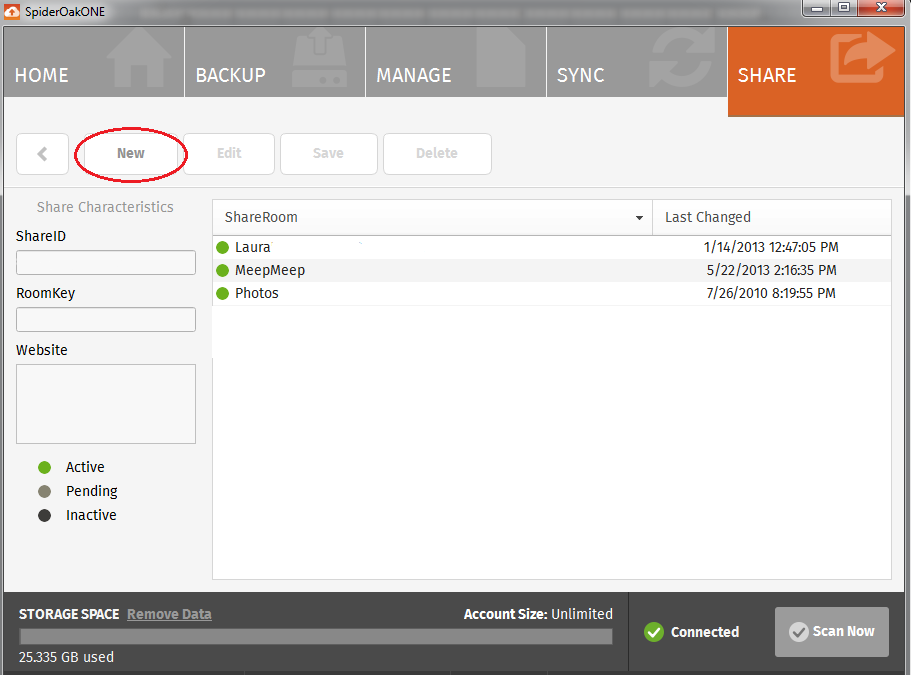Image resolution: width=911 pixels, height=675 pixels.
Task: Click the Save button
Action: coord(328,154)
